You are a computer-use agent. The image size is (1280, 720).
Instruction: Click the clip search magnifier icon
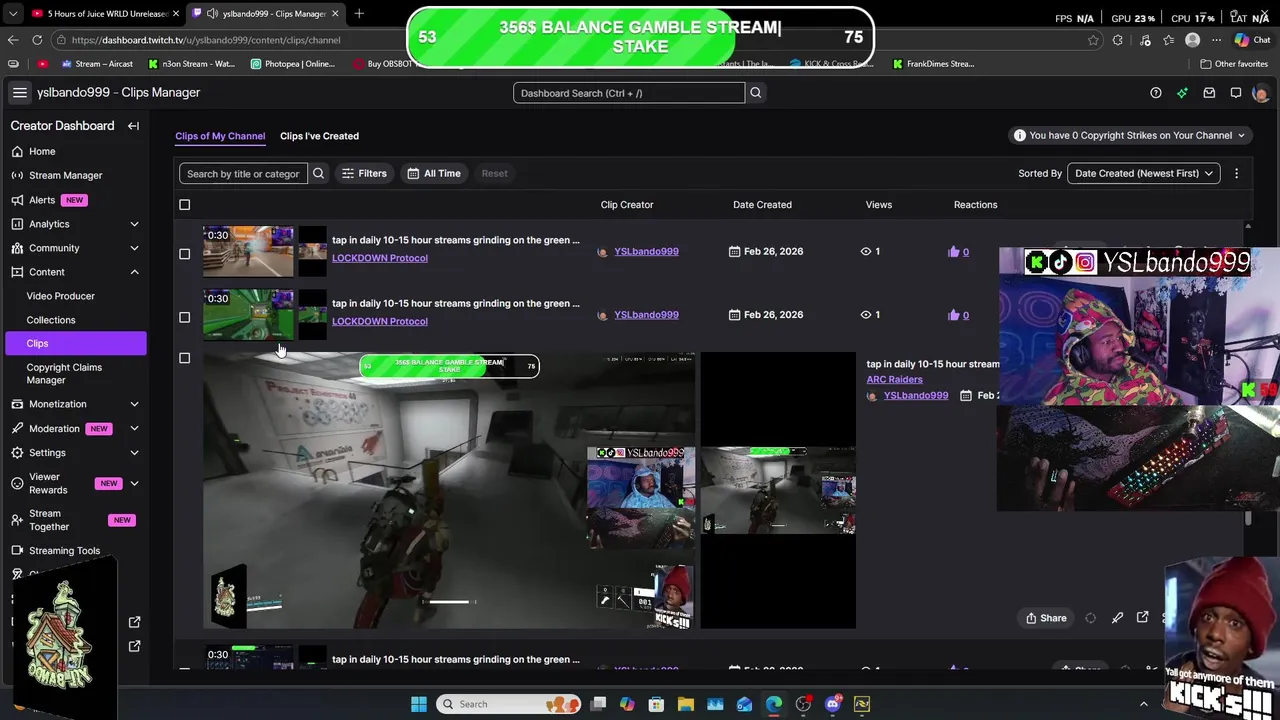pyautogui.click(x=318, y=173)
